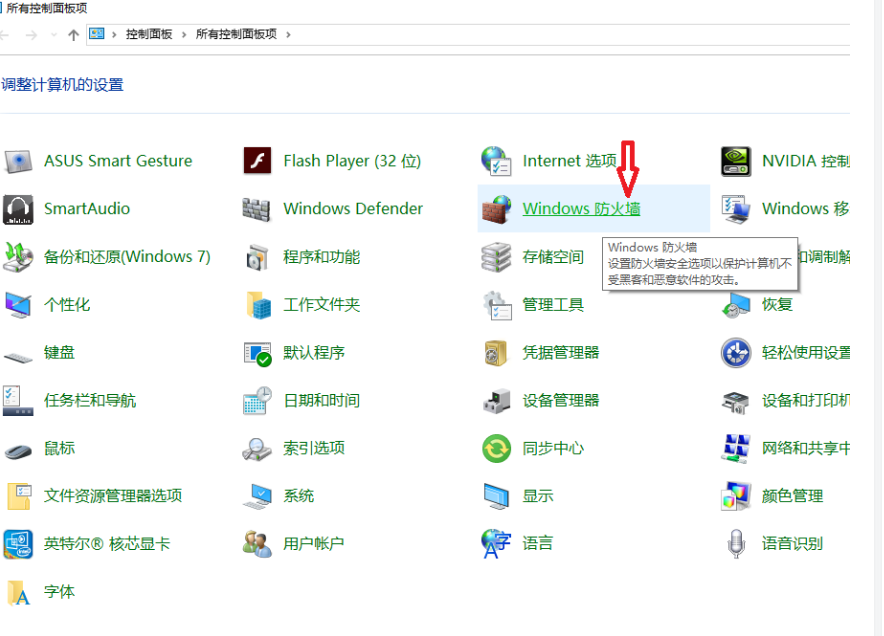This screenshot has width=884, height=636.
Task: Click the 设备管理器 icon
Action: tap(497, 401)
